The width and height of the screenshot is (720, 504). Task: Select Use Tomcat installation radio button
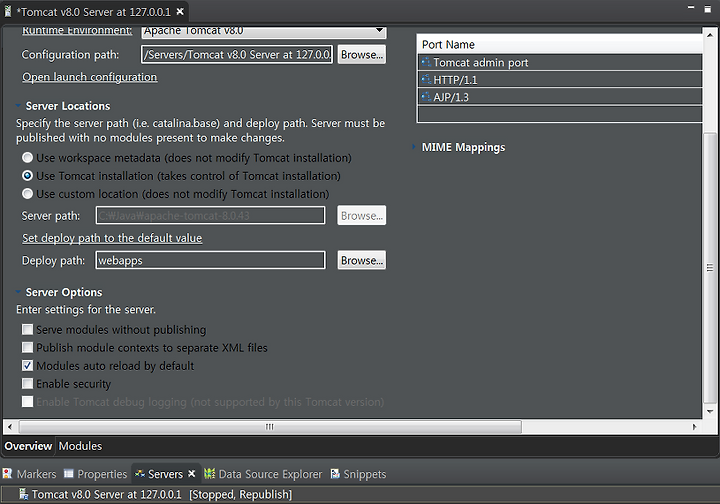coord(28,175)
